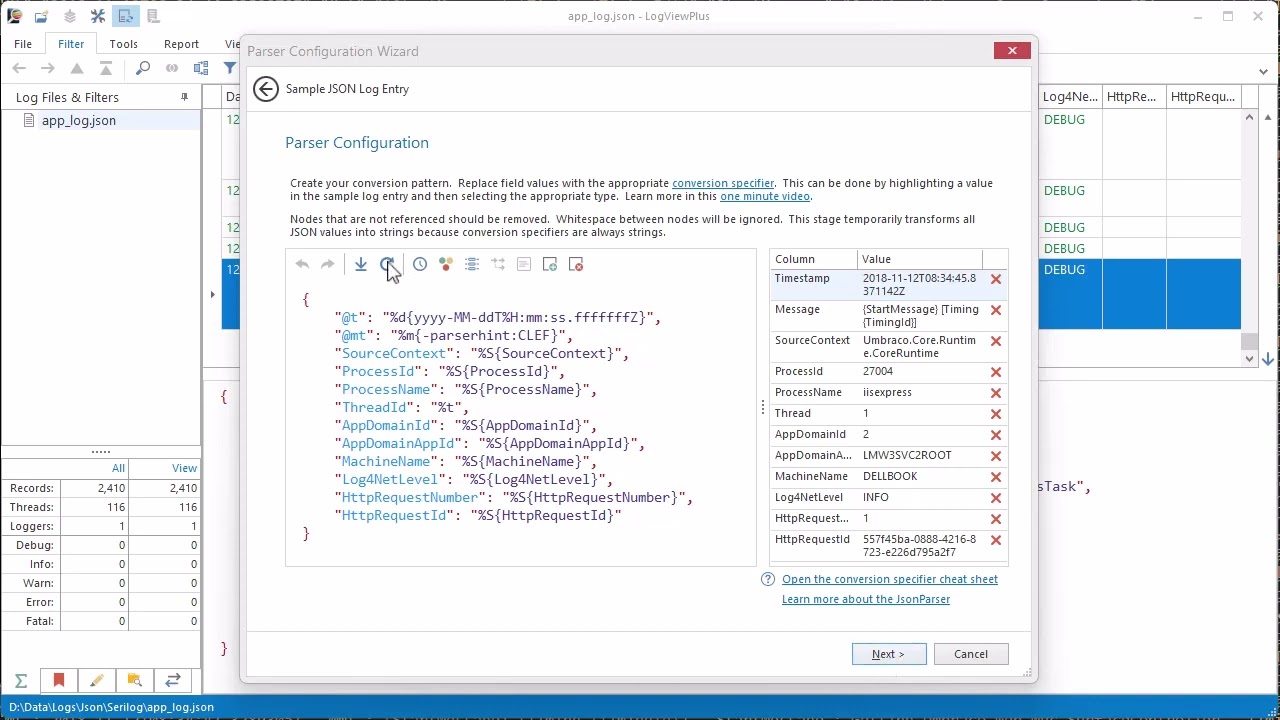
Task: Open the one minute video link
Action: click(765, 196)
